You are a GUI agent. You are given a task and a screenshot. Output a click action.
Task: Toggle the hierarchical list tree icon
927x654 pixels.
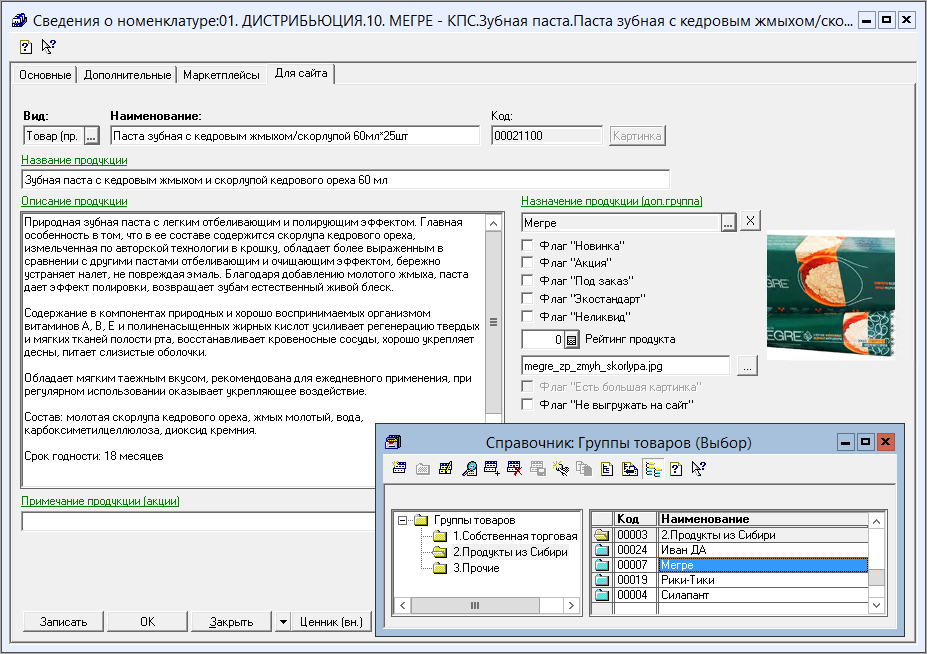tap(652, 468)
